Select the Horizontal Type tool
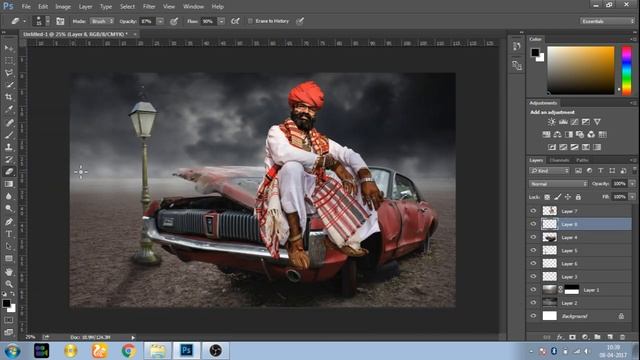 (x=9, y=234)
